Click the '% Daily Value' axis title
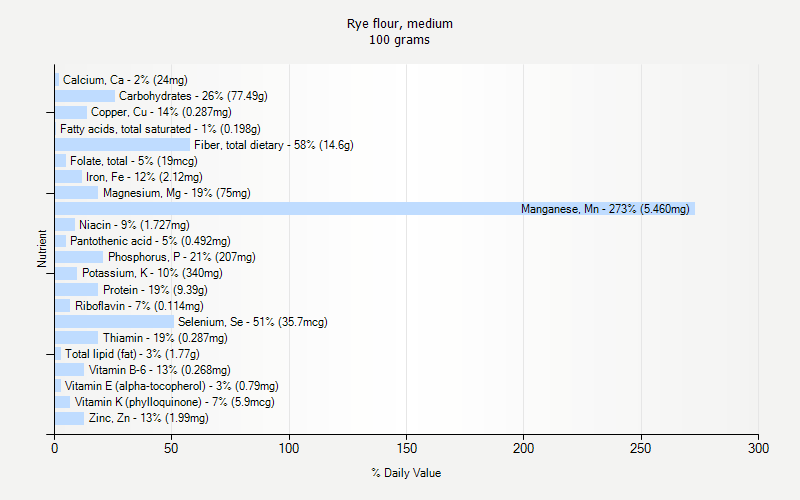Screen dimensions: 800x500 click(x=406, y=473)
